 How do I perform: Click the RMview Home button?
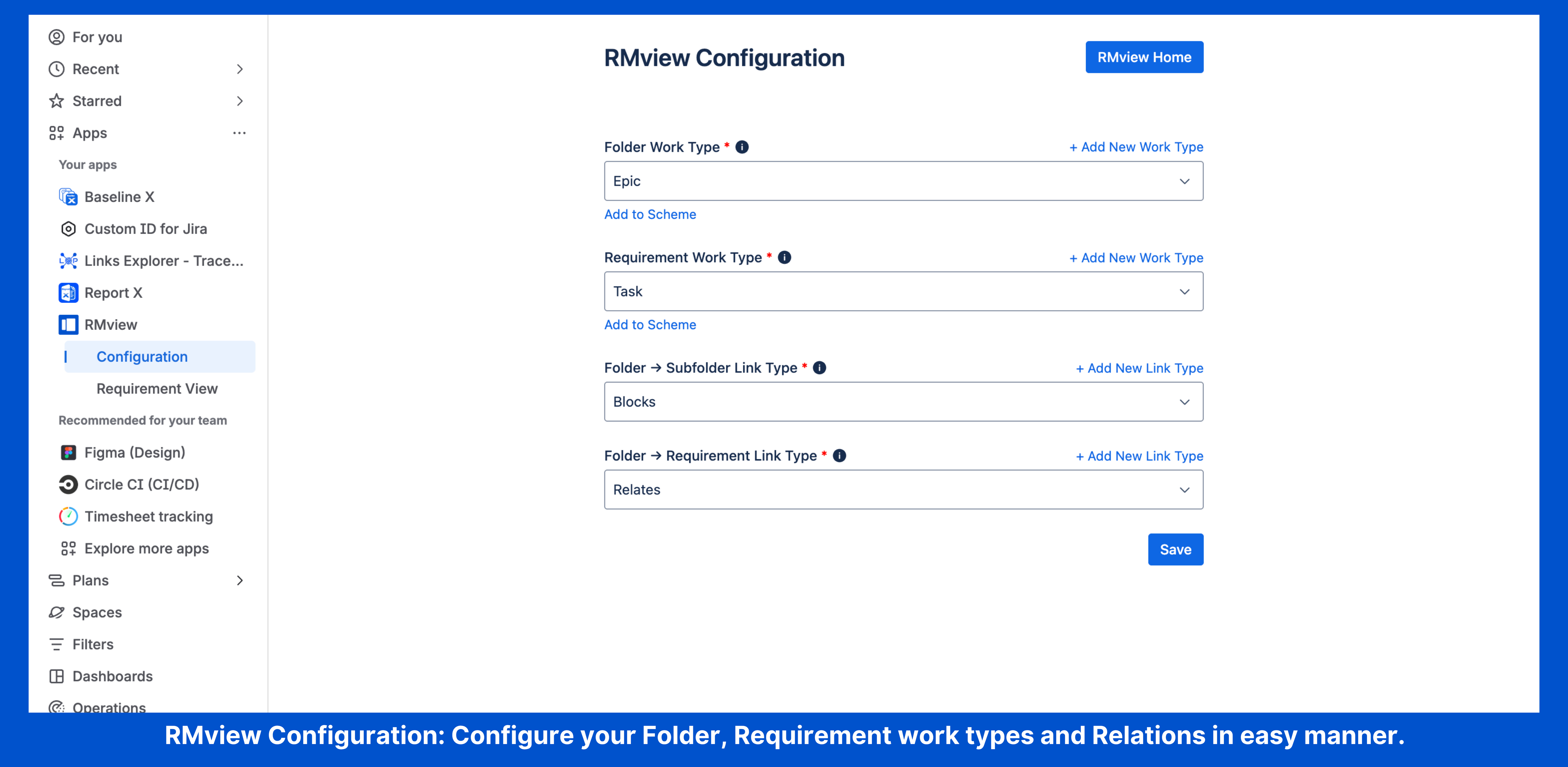click(1144, 57)
